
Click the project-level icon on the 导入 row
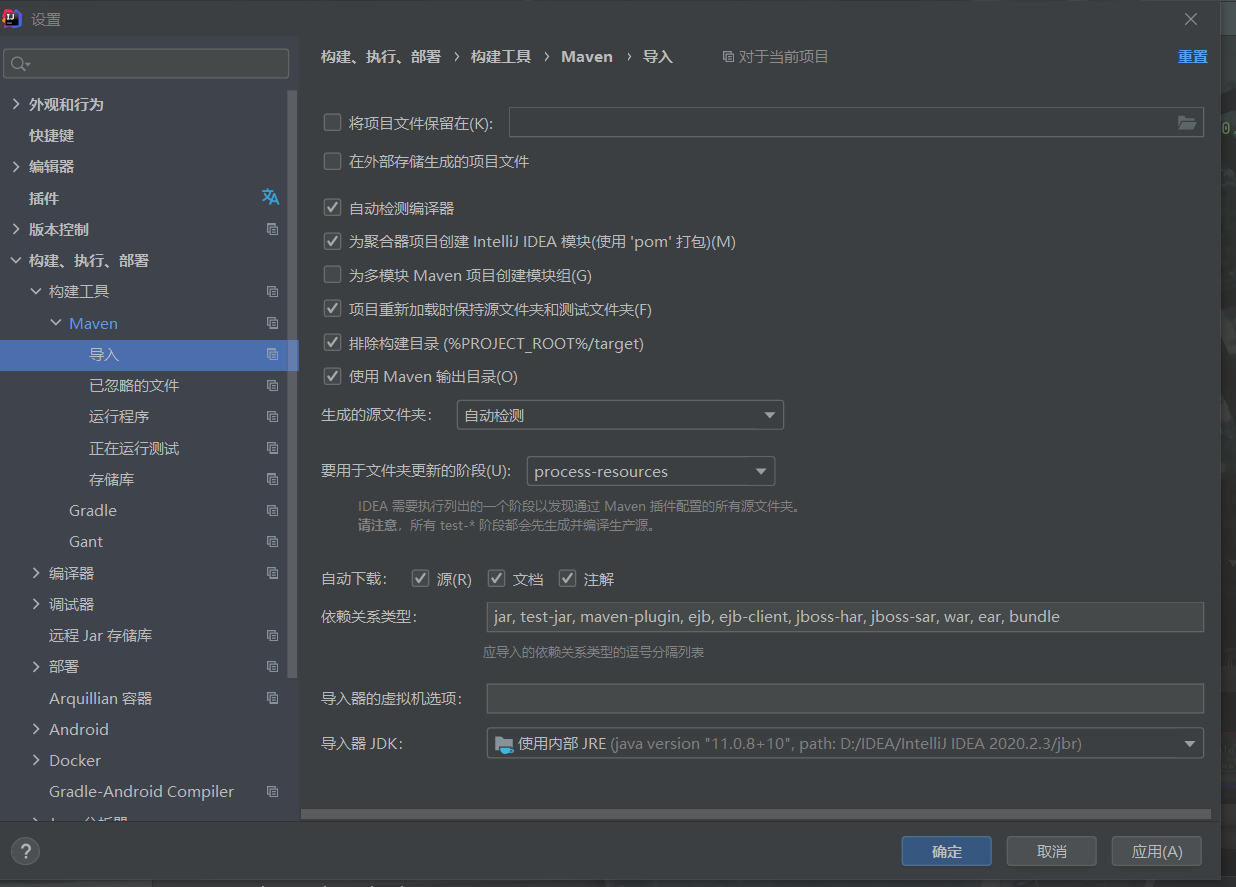click(272, 354)
